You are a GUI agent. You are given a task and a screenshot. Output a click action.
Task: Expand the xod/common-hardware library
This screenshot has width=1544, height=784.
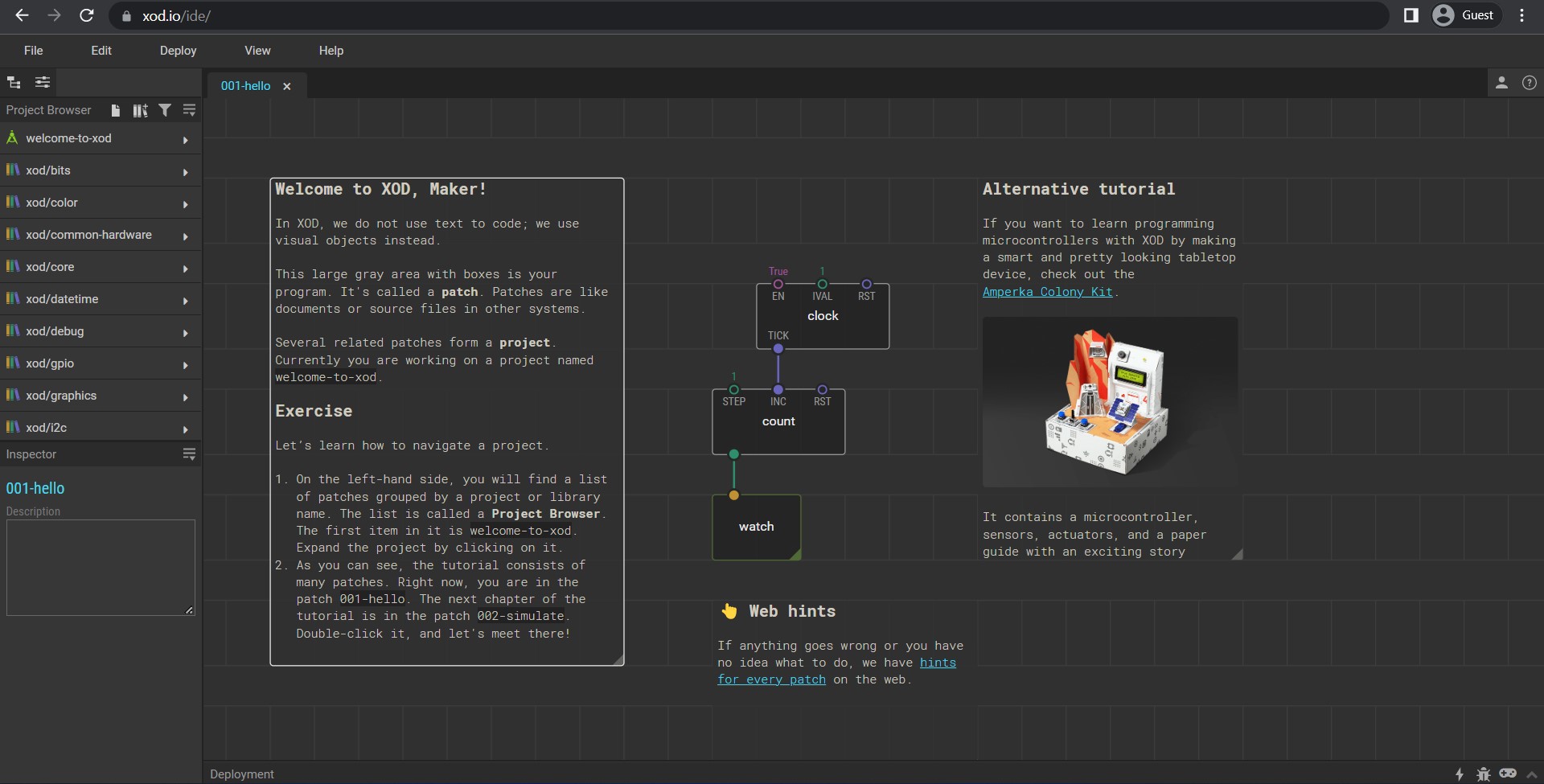click(x=88, y=235)
